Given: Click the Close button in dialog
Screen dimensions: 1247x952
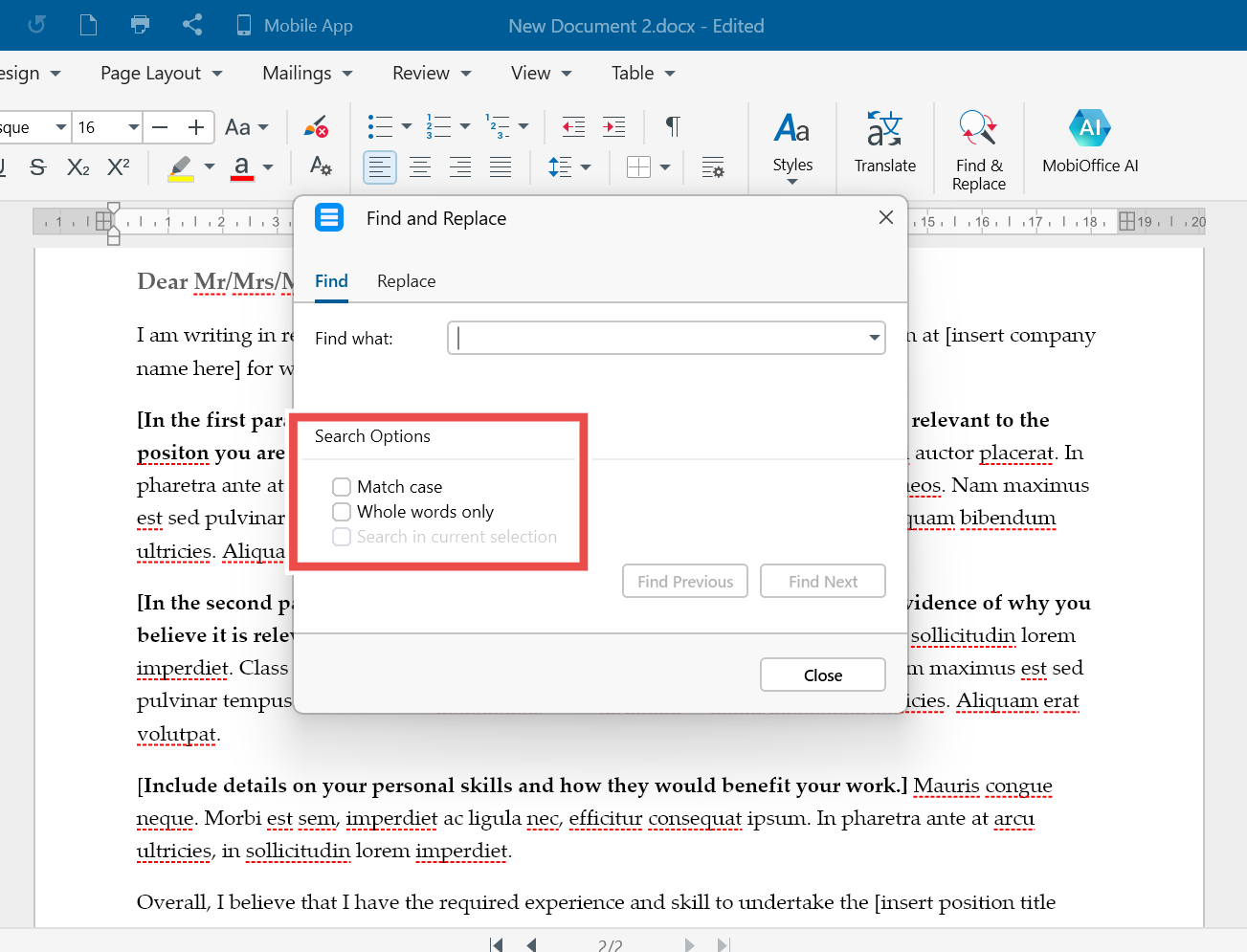Looking at the screenshot, I should tap(823, 675).
